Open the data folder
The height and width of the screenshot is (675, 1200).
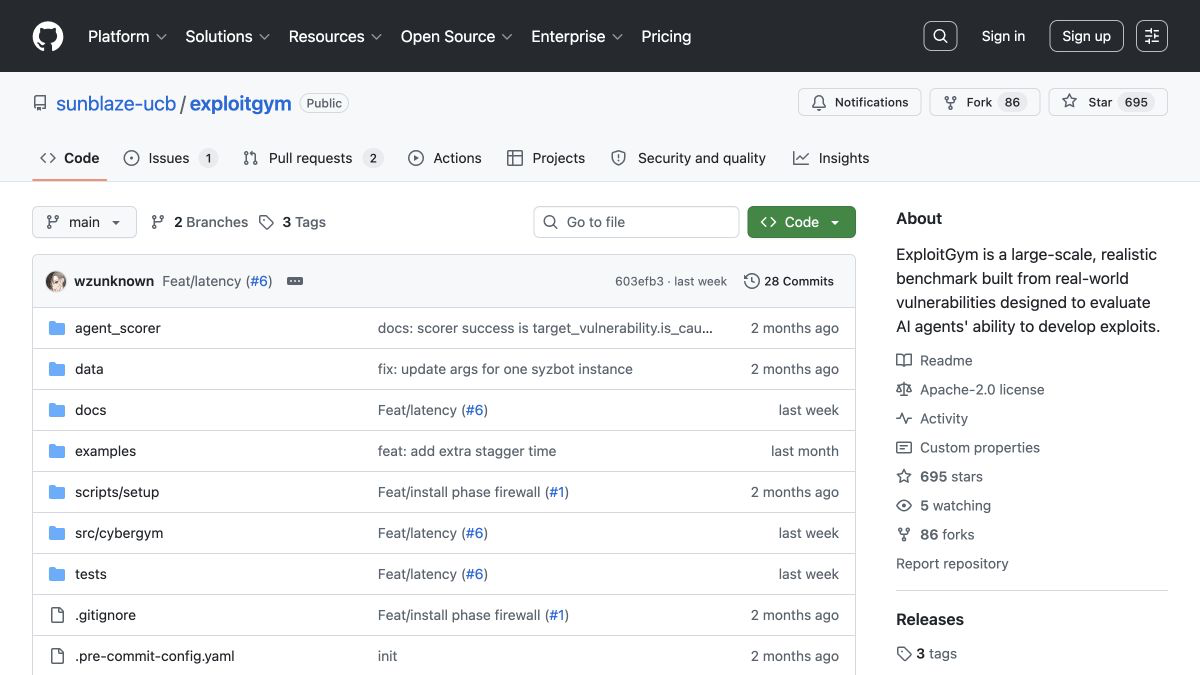coord(89,369)
